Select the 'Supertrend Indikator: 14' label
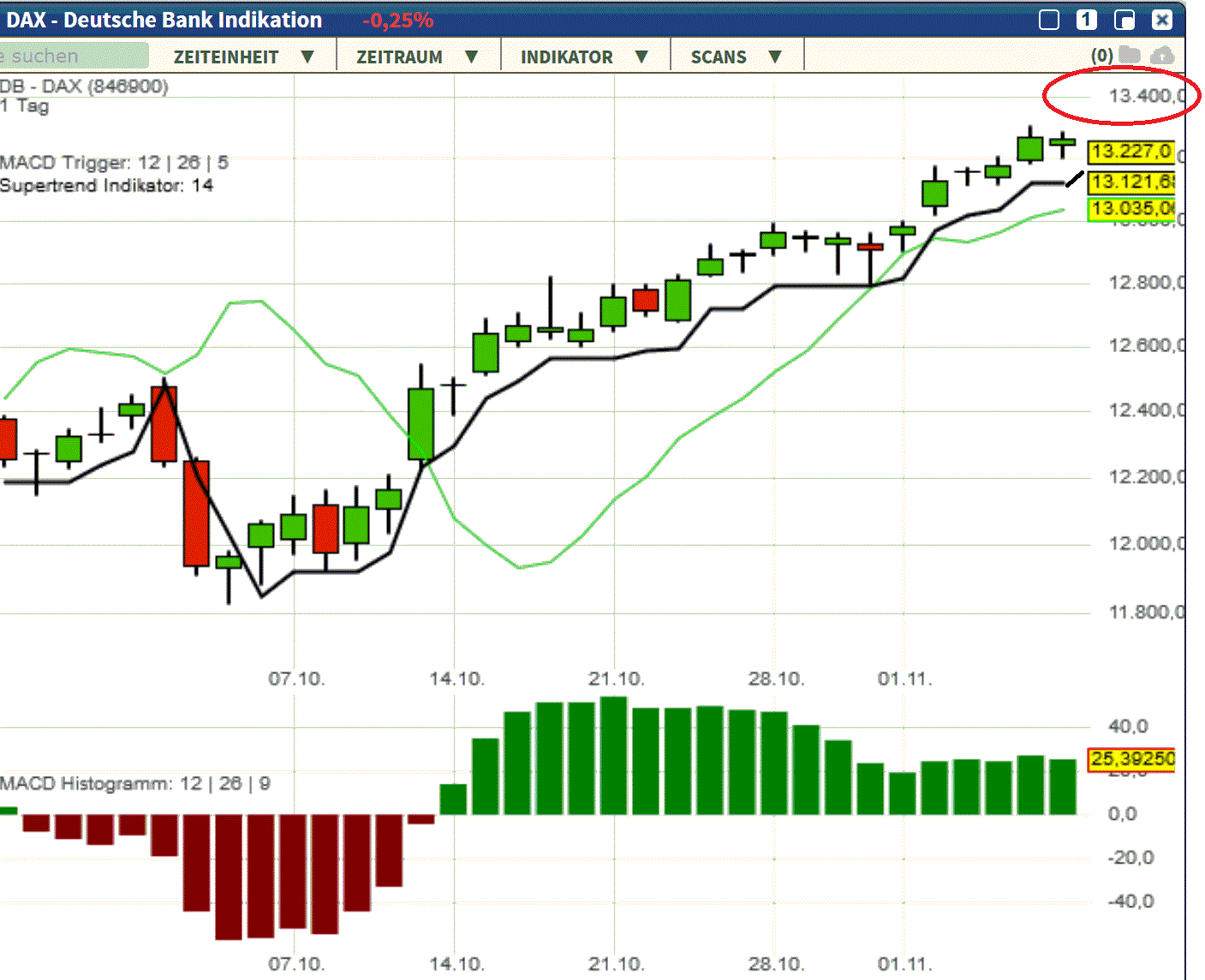Viewport: 1205px width, 980px height. click(106, 185)
